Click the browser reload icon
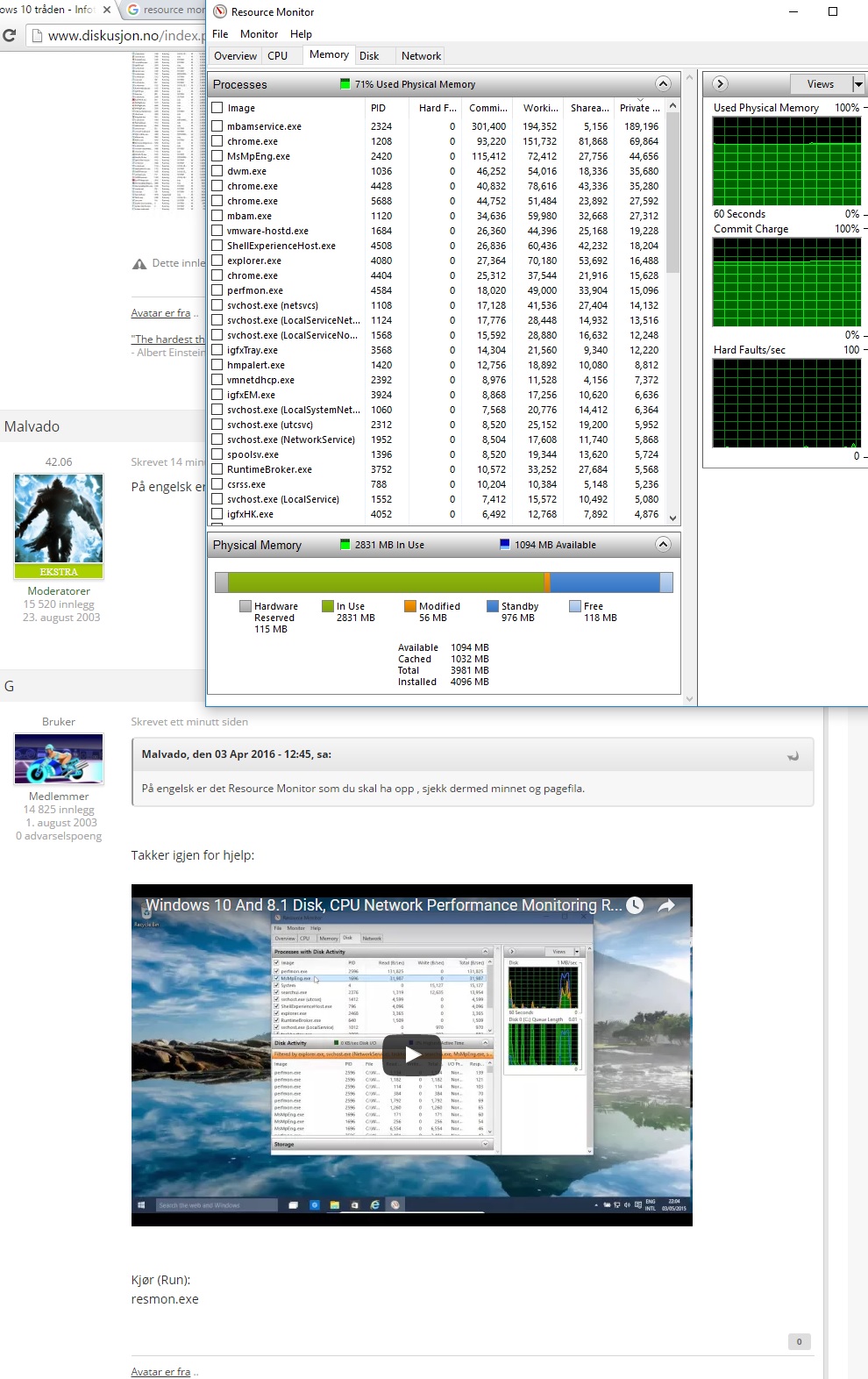The height and width of the screenshot is (1379, 868). [x=10, y=36]
